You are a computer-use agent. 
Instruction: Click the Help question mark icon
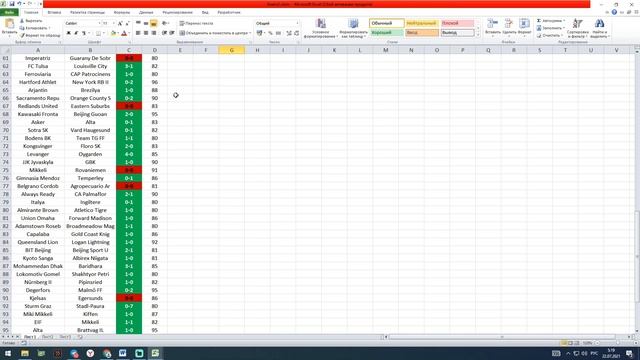pos(614,12)
